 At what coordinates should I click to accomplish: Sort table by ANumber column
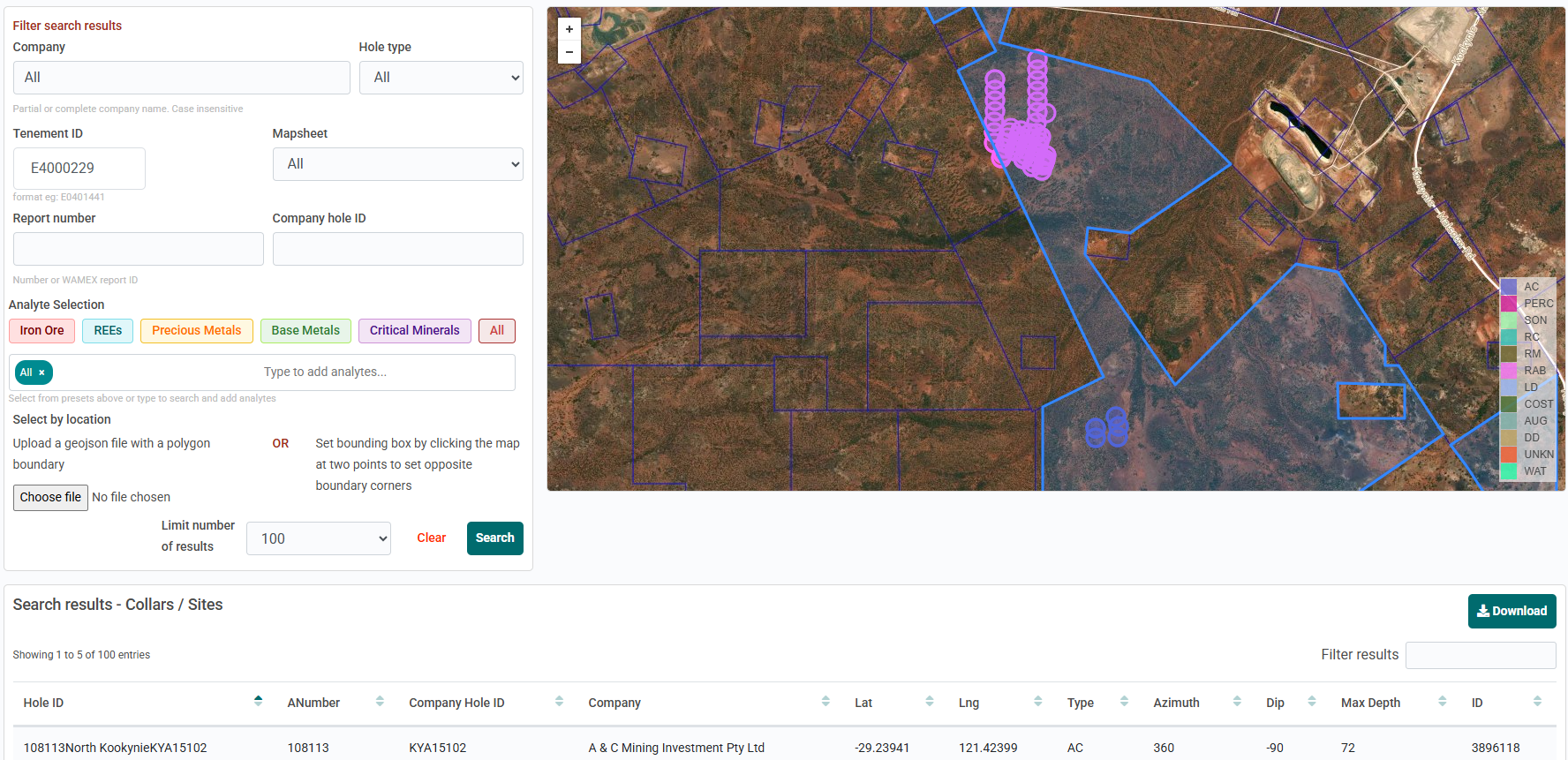380,701
